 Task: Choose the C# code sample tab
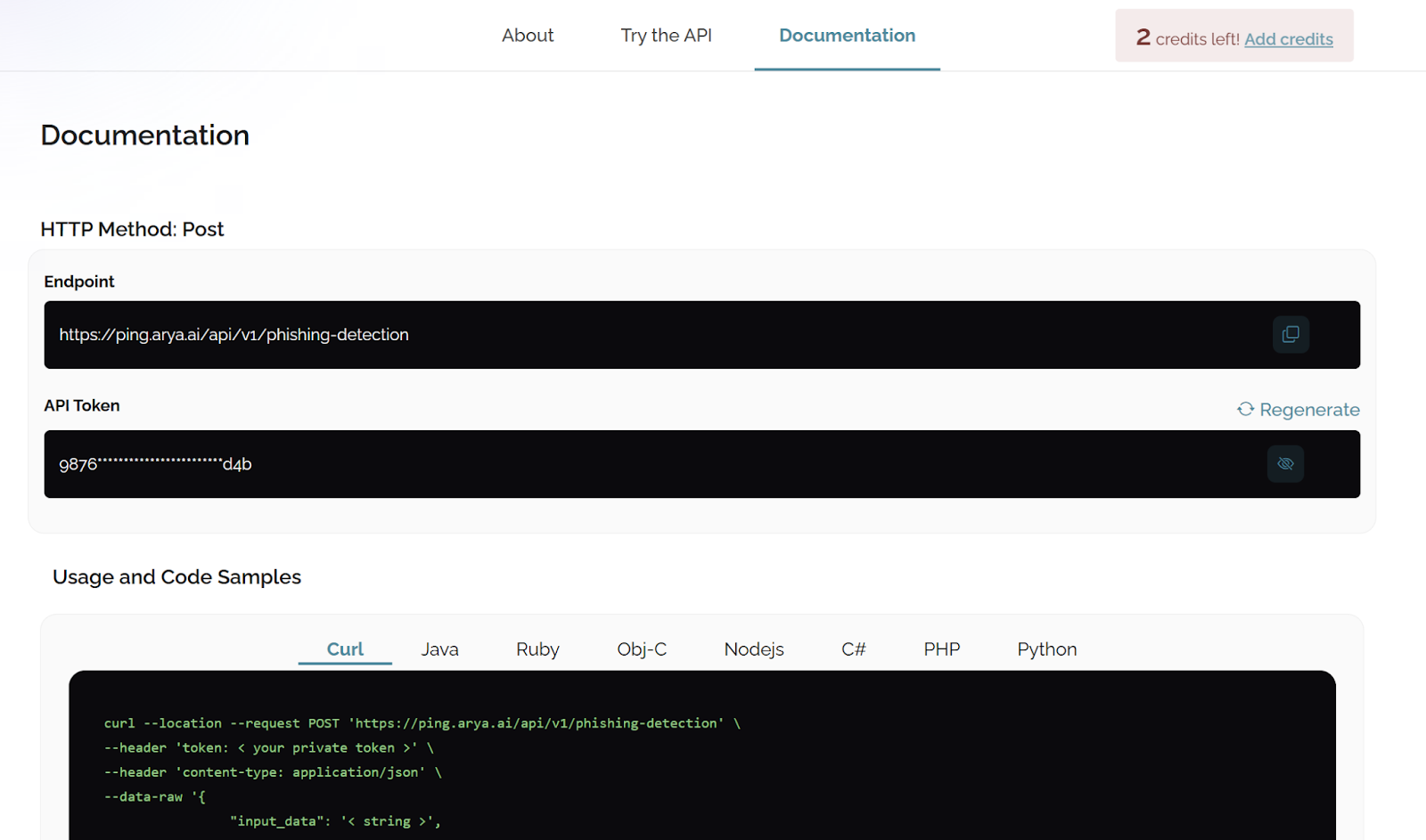tap(853, 649)
